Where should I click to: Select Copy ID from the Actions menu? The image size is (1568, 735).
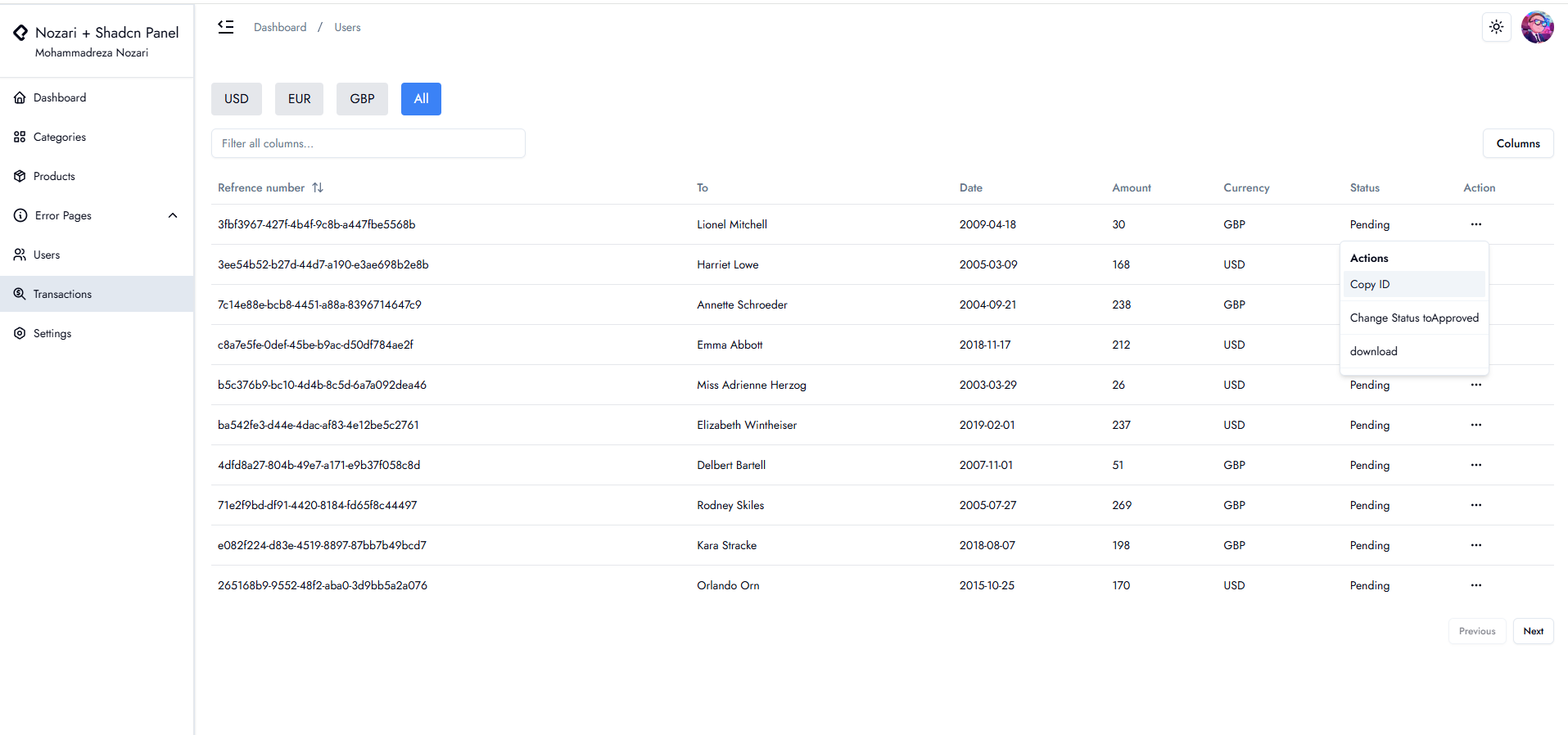tap(1414, 284)
